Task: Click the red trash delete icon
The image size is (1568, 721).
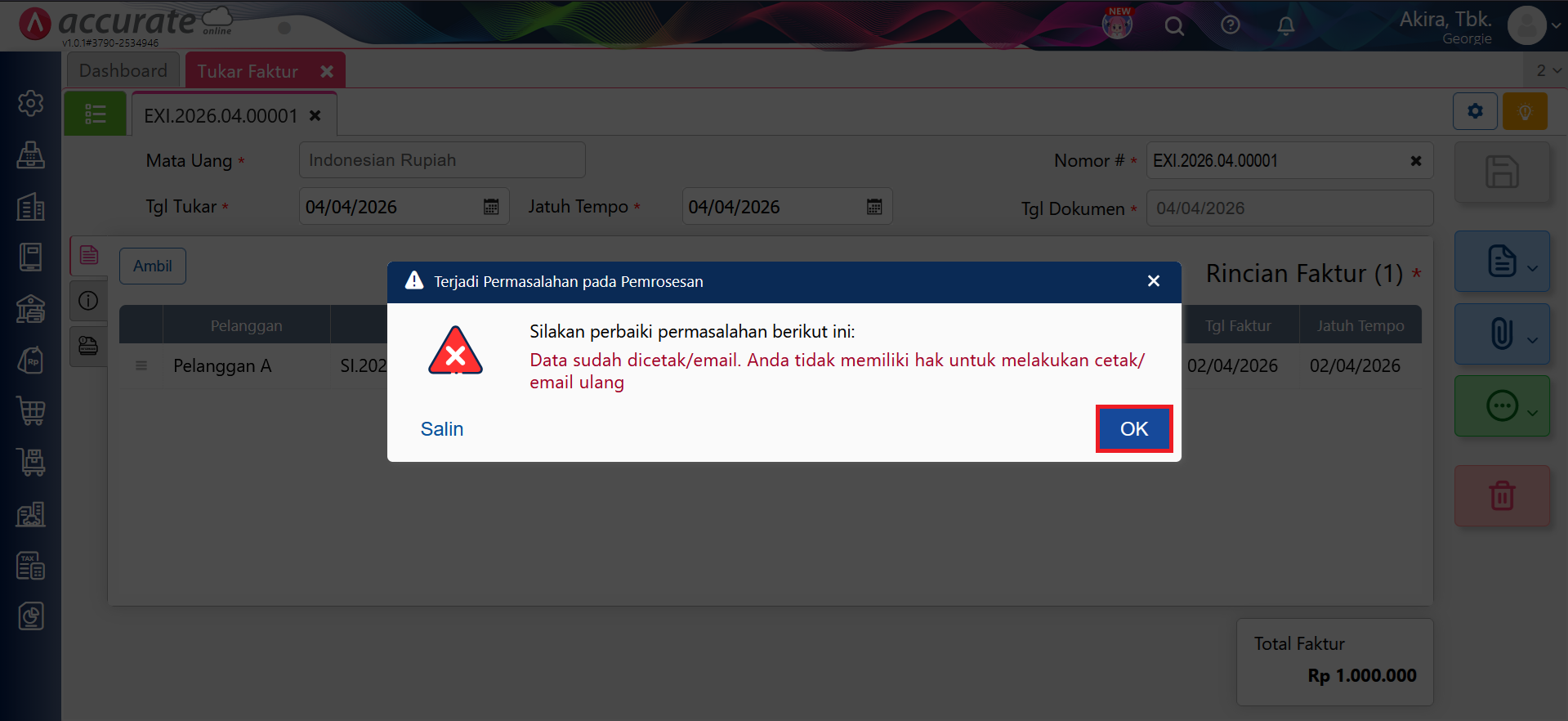Action: (x=1501, y=495)
